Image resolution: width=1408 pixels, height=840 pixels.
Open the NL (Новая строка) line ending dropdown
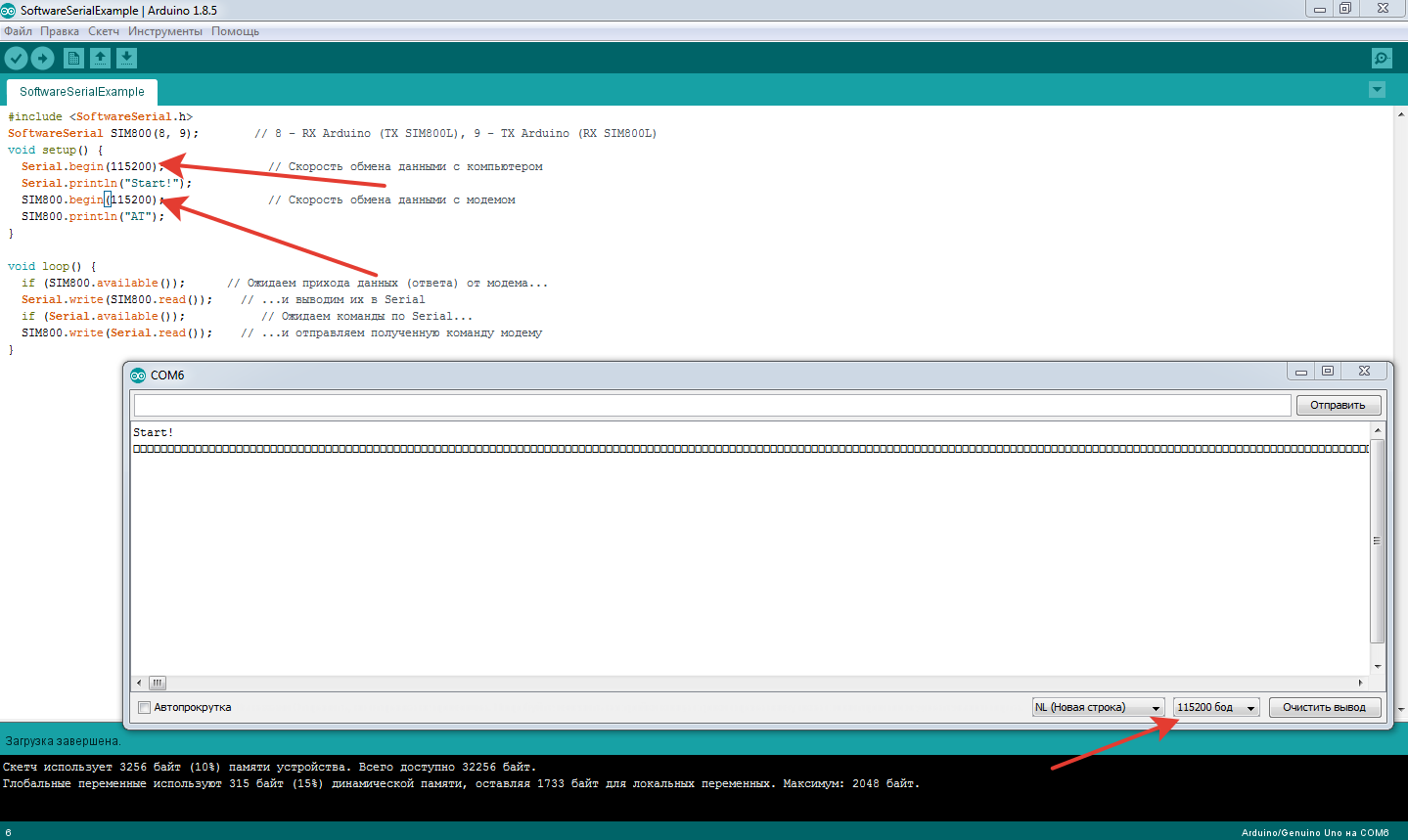tap(1098, 707)
